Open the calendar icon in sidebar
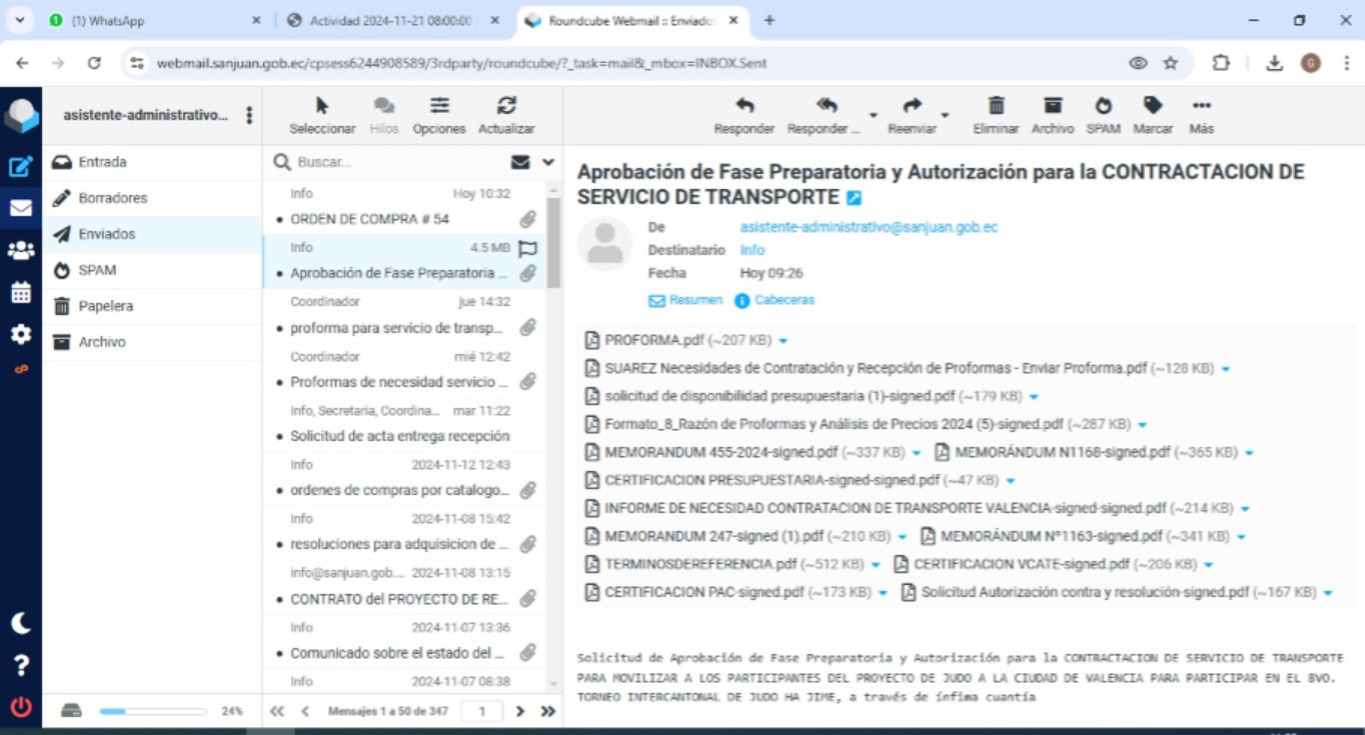 point(20,293)
